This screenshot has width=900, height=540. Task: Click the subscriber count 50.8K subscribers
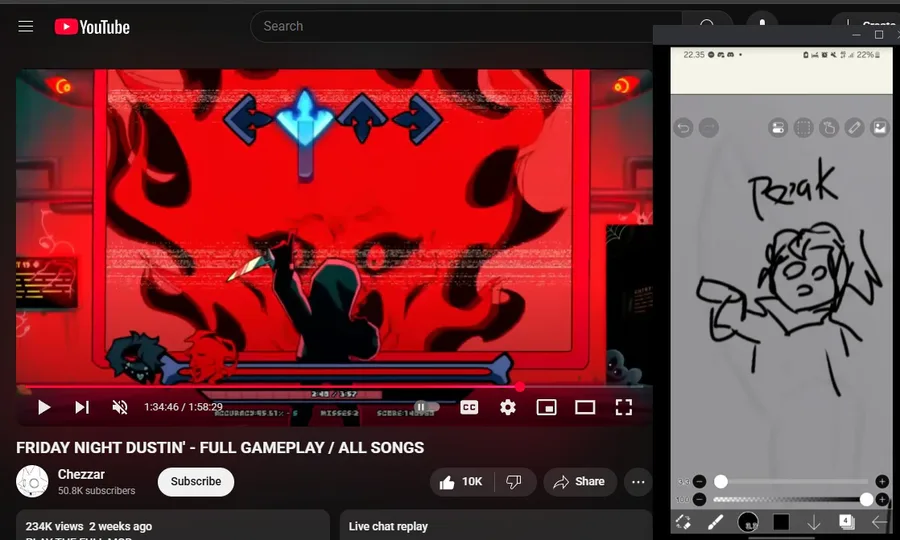(96, 491)
